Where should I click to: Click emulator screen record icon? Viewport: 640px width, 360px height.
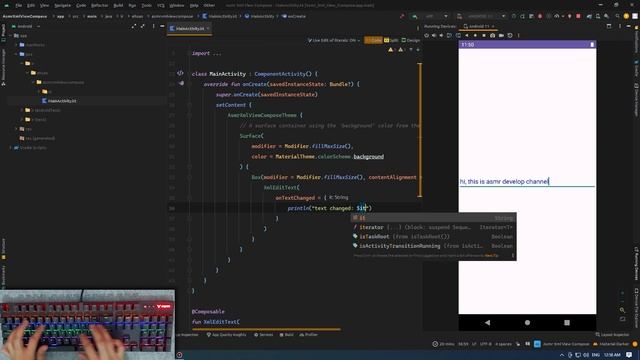point(501,36)
